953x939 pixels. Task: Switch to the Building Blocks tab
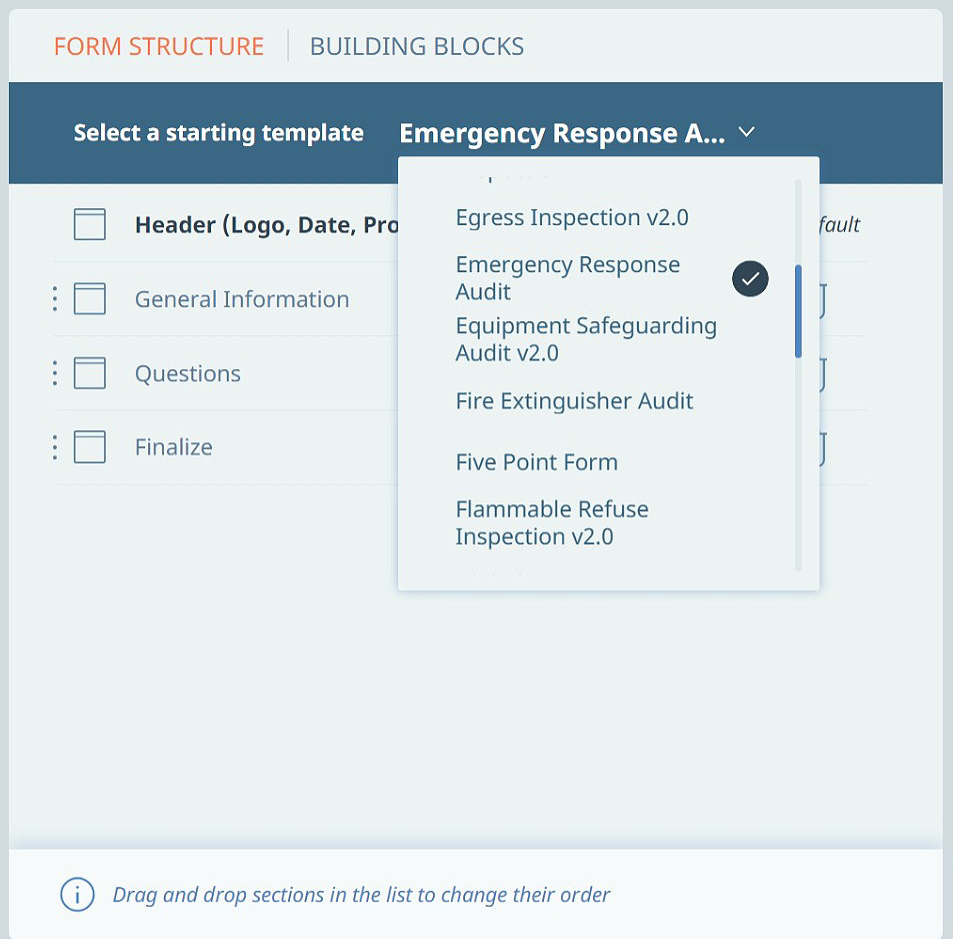[417, 46]
